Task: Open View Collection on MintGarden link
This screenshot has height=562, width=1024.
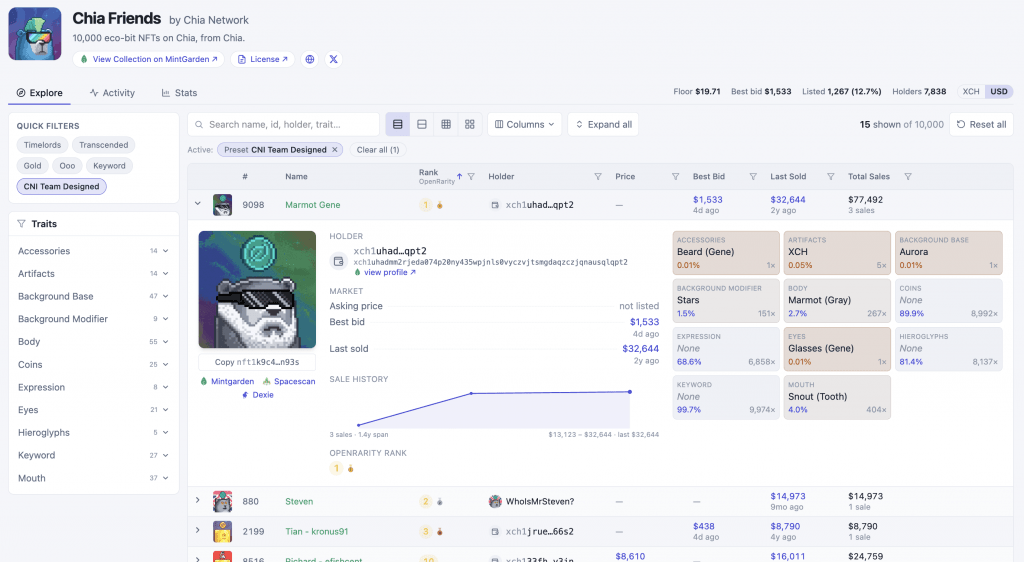Action: click(149, 59)
